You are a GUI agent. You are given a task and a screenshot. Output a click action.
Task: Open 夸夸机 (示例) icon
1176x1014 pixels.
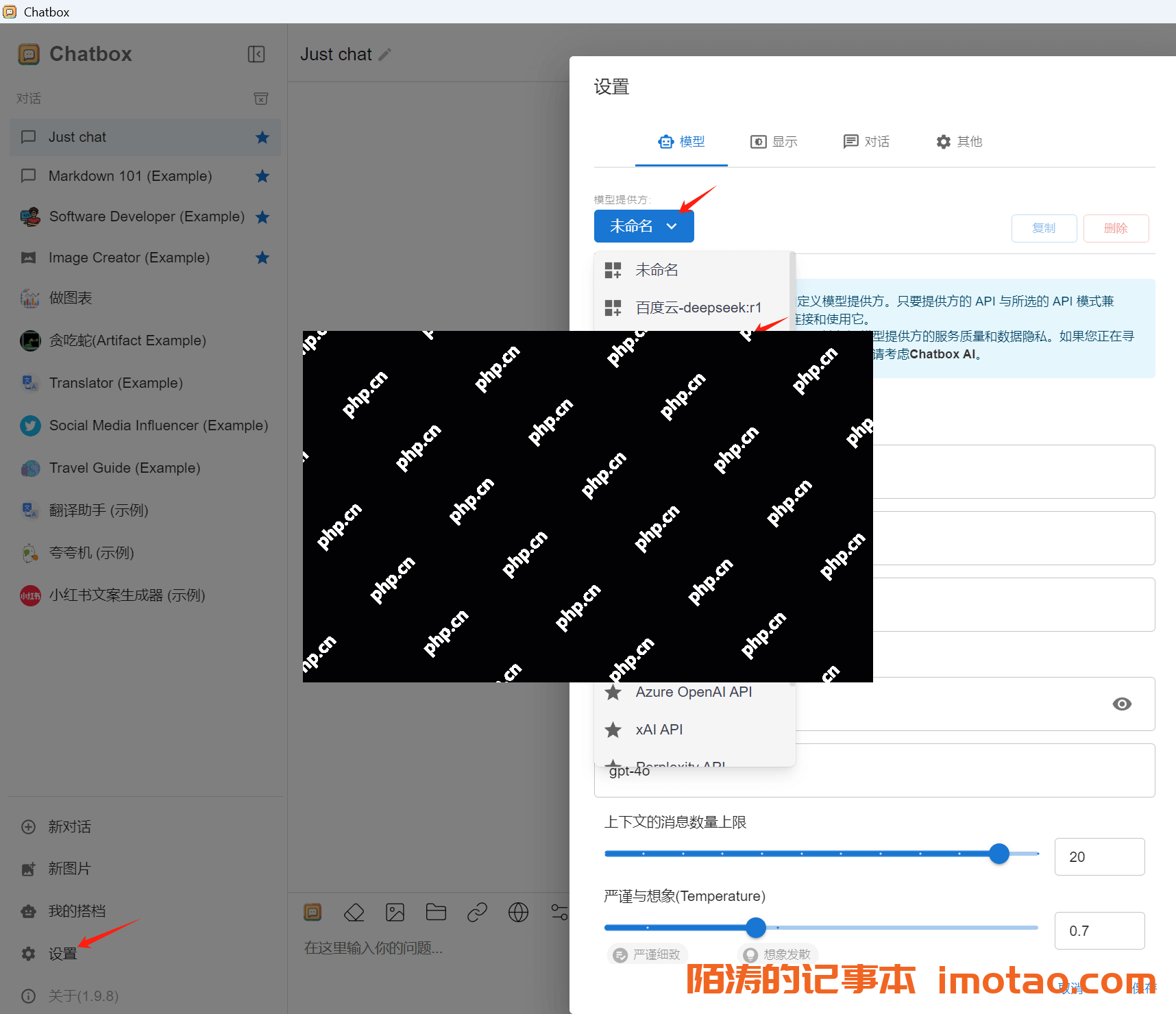pyautogui.click(x=29, y=553)
